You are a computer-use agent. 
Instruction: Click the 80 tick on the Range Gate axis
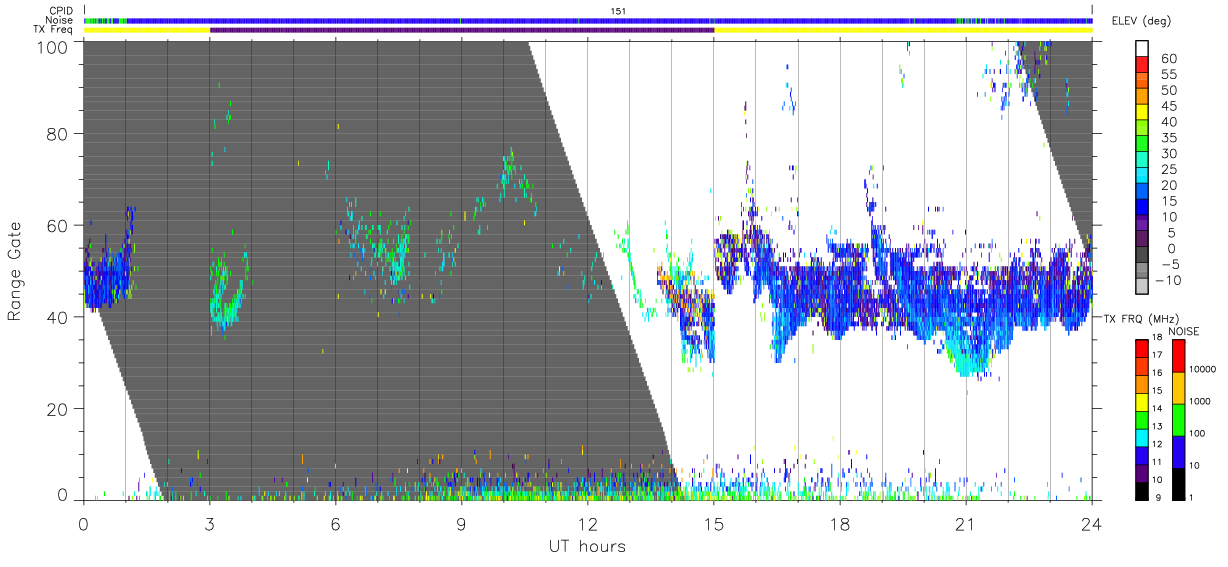(x=59, y=133)
